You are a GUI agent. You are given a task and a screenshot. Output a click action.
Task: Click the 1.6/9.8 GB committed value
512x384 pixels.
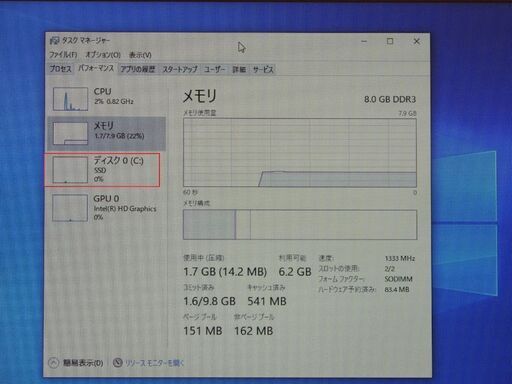click(210, 301)
